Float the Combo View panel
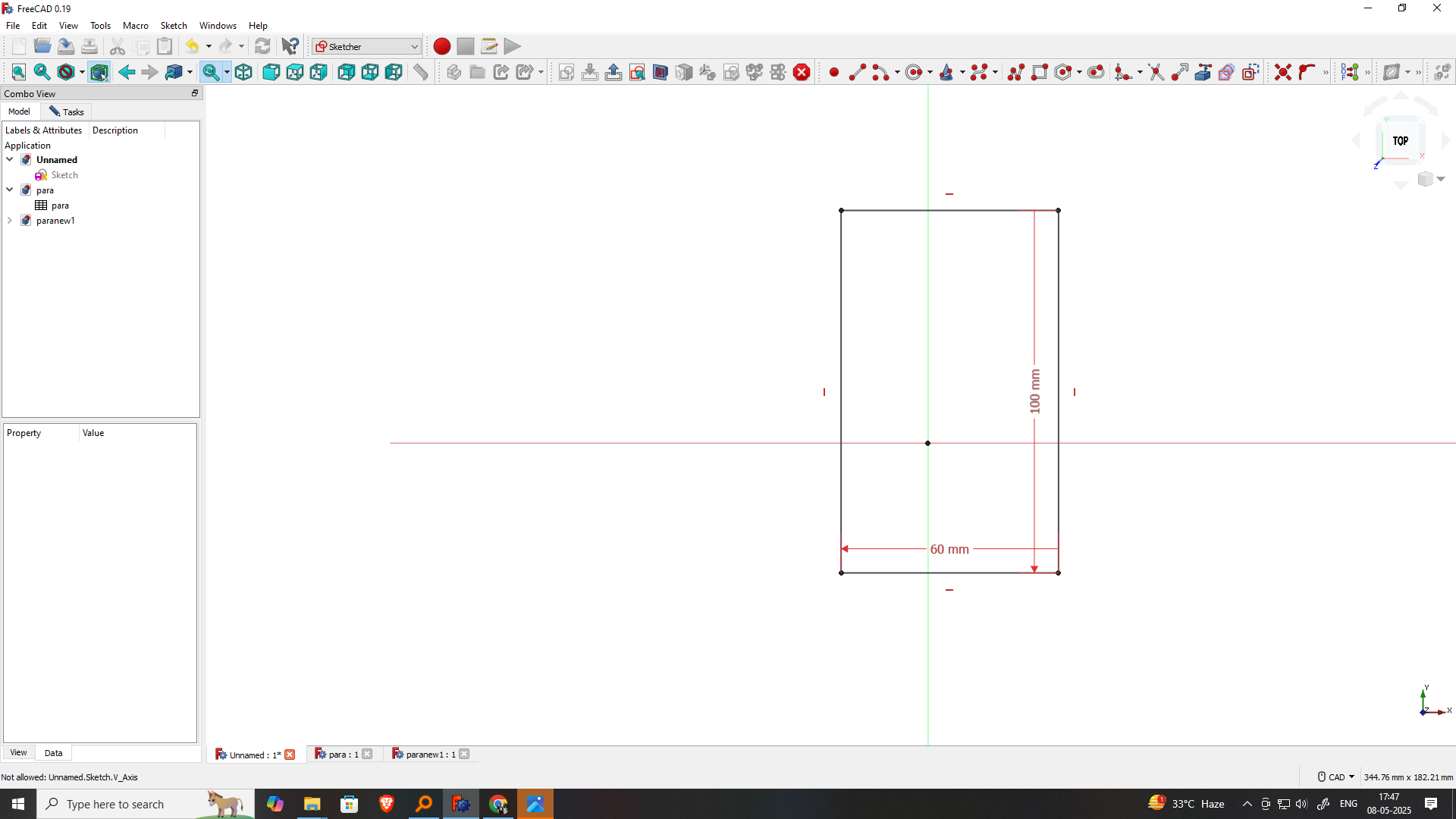The width and height of the screenshot is (1456, 819). coord(195,93)
